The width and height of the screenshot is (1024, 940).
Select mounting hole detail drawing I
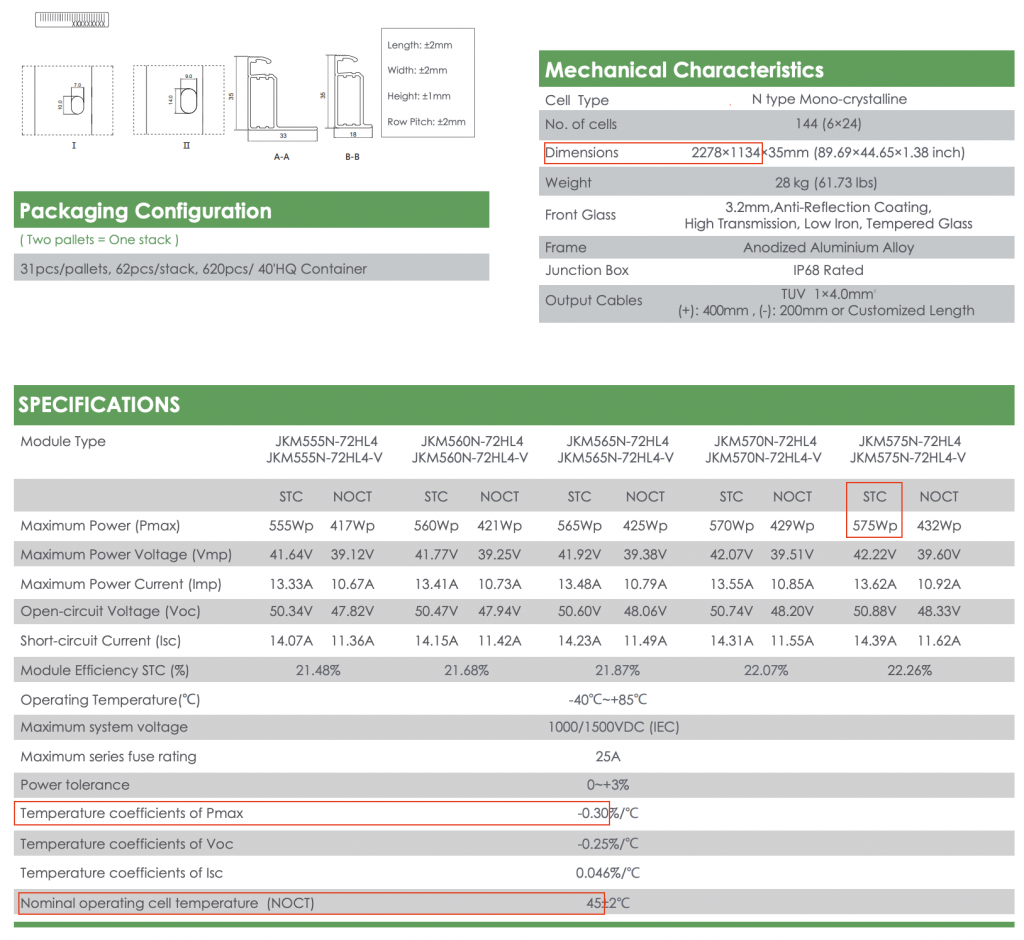(67, 101)
